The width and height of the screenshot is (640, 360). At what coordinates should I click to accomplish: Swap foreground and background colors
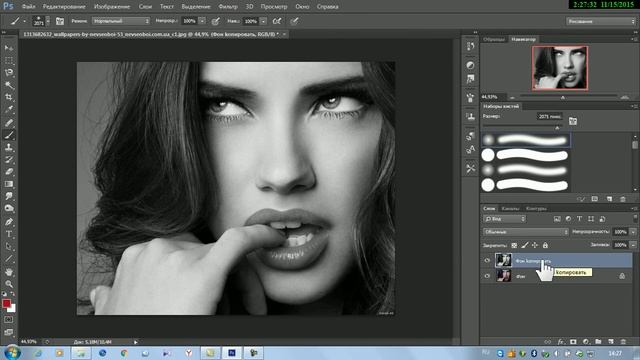pyautogui.click(x=13, y=293)
